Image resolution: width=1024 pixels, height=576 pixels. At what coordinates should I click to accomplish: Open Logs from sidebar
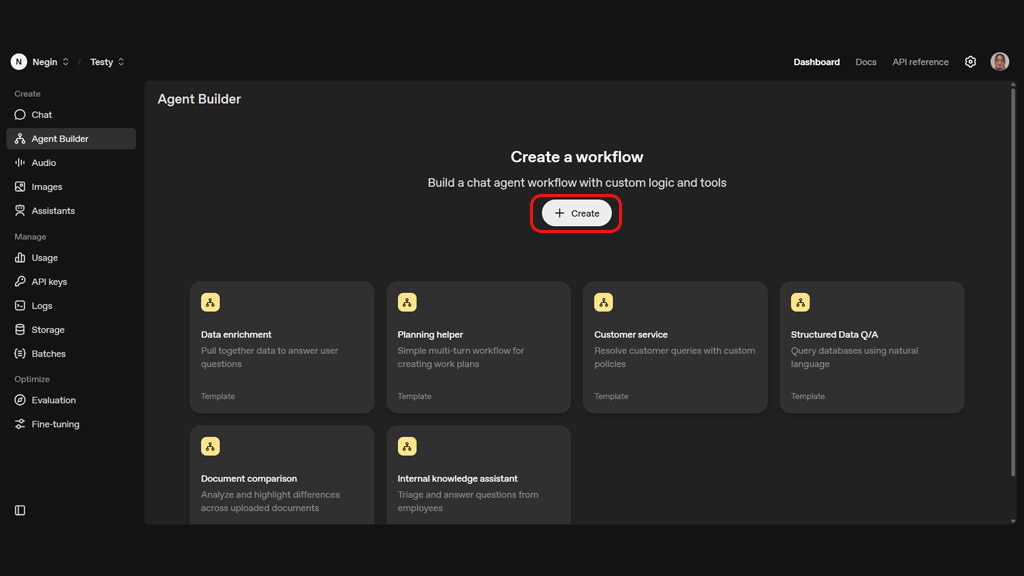(41, 306)
